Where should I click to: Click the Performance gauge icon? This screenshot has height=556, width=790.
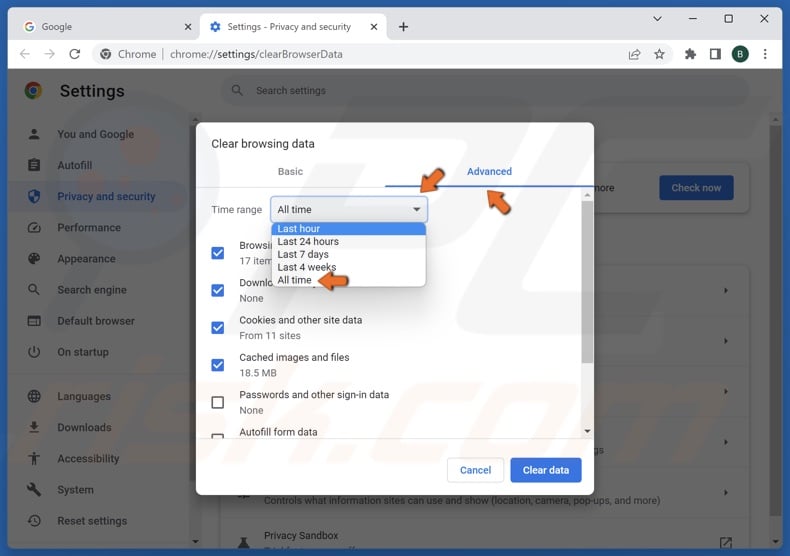(x=34, y=228)
